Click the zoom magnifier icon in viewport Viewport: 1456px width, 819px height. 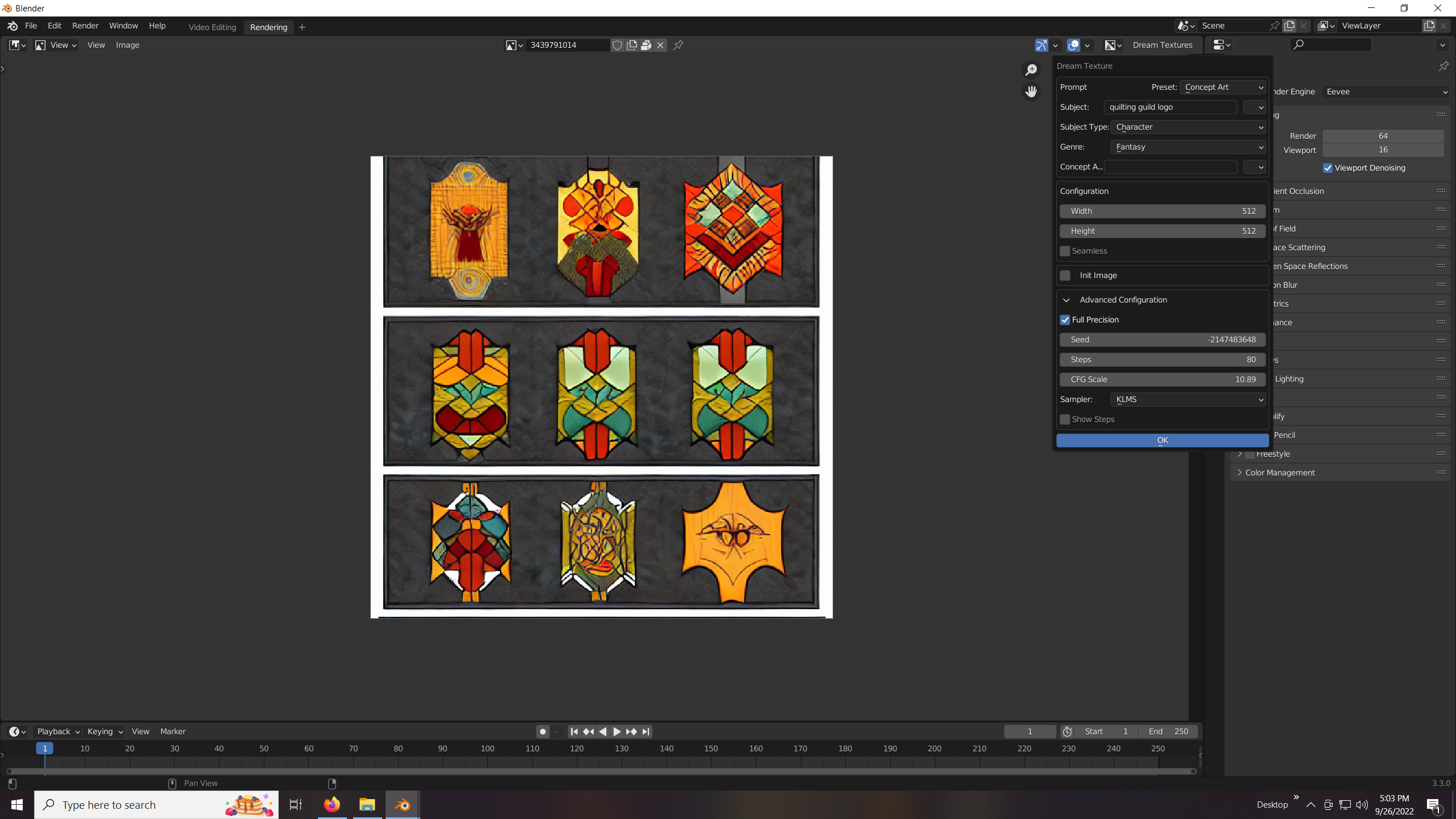click(x=1031, y=69)
